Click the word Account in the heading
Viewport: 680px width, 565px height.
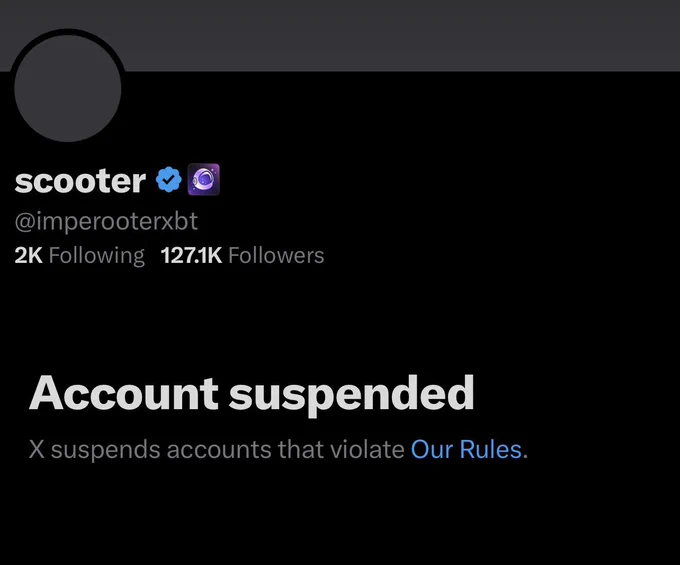[124, 393]
